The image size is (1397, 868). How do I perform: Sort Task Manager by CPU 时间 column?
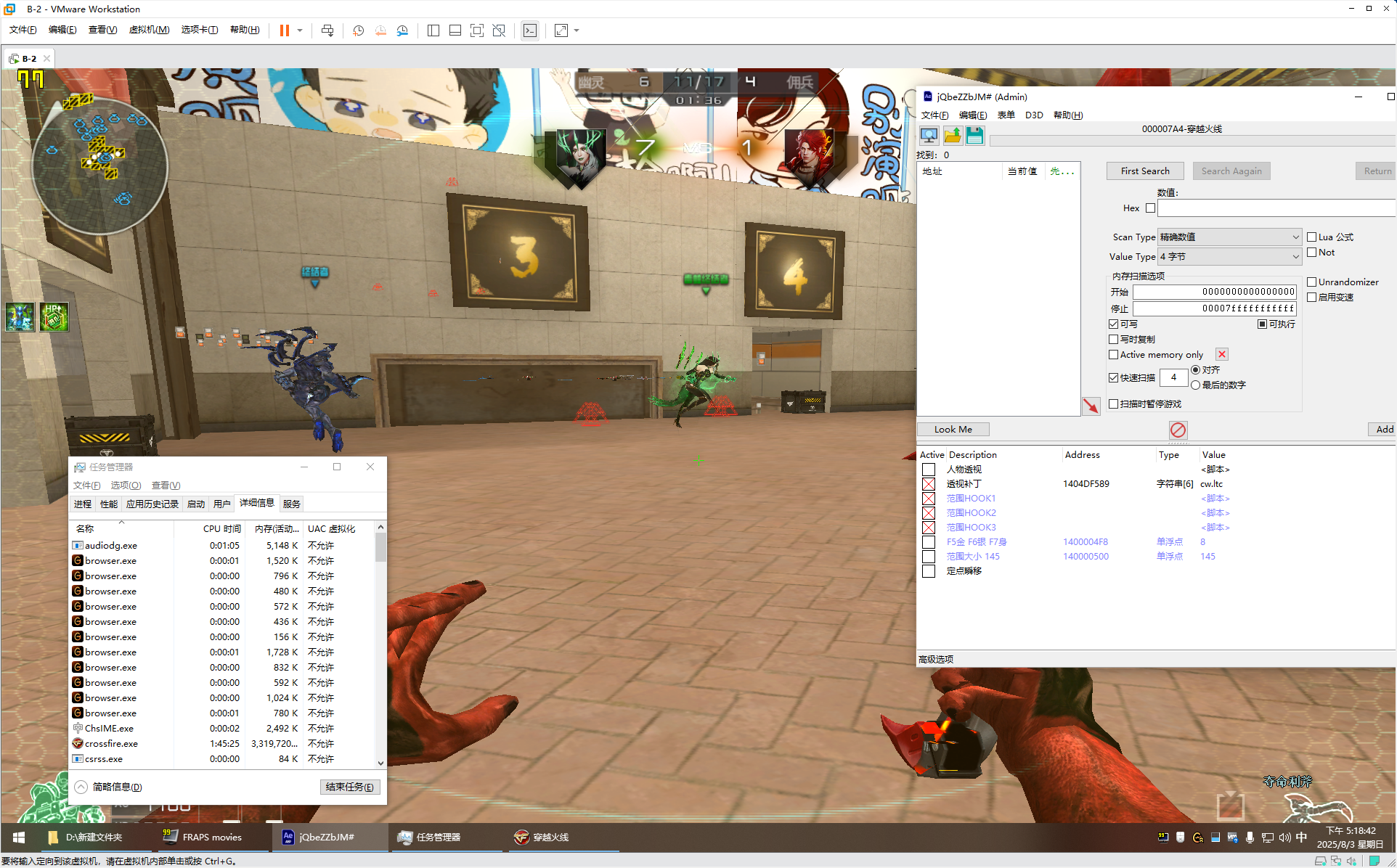pos(221,529)
